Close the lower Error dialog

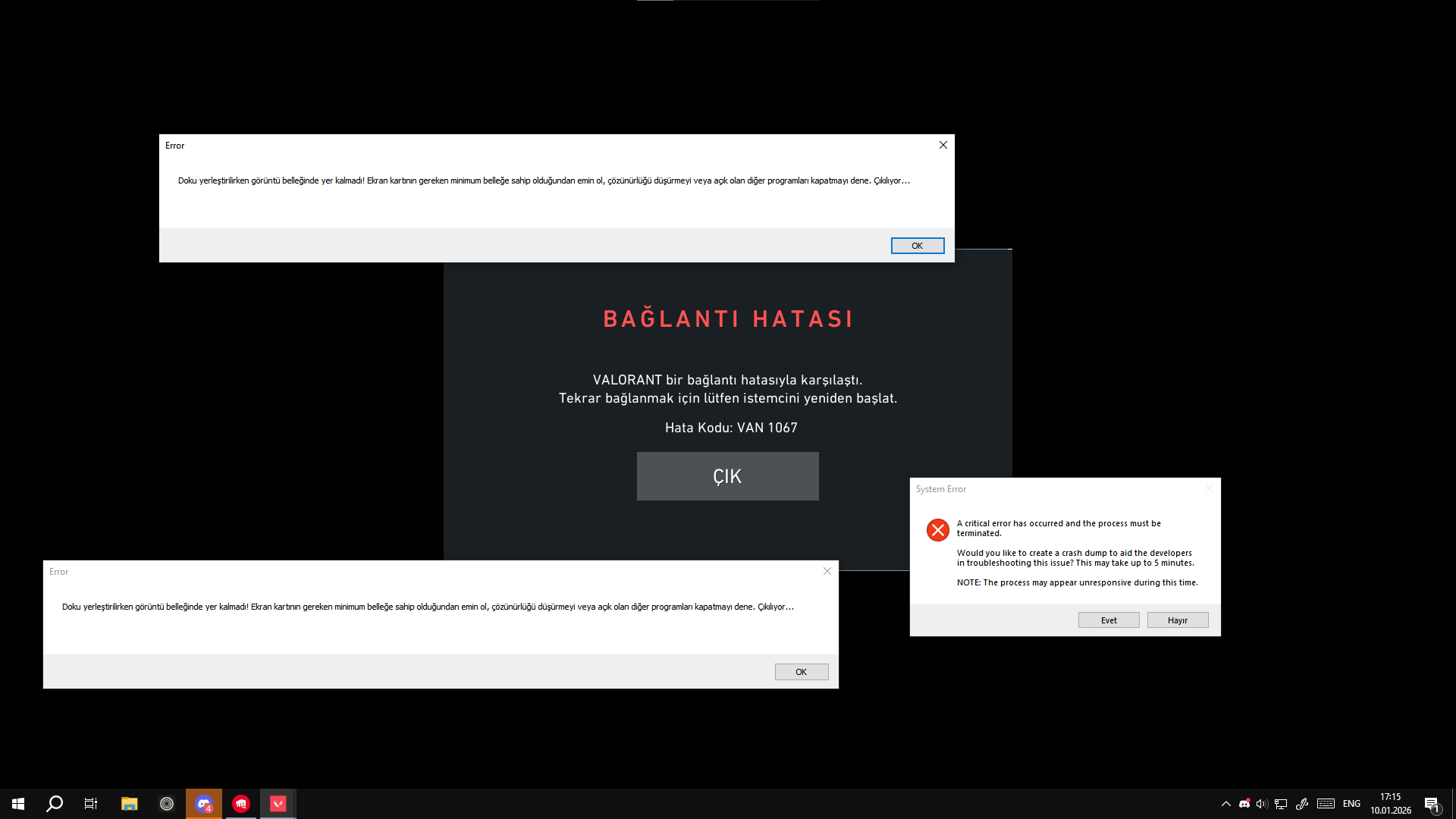827,571
